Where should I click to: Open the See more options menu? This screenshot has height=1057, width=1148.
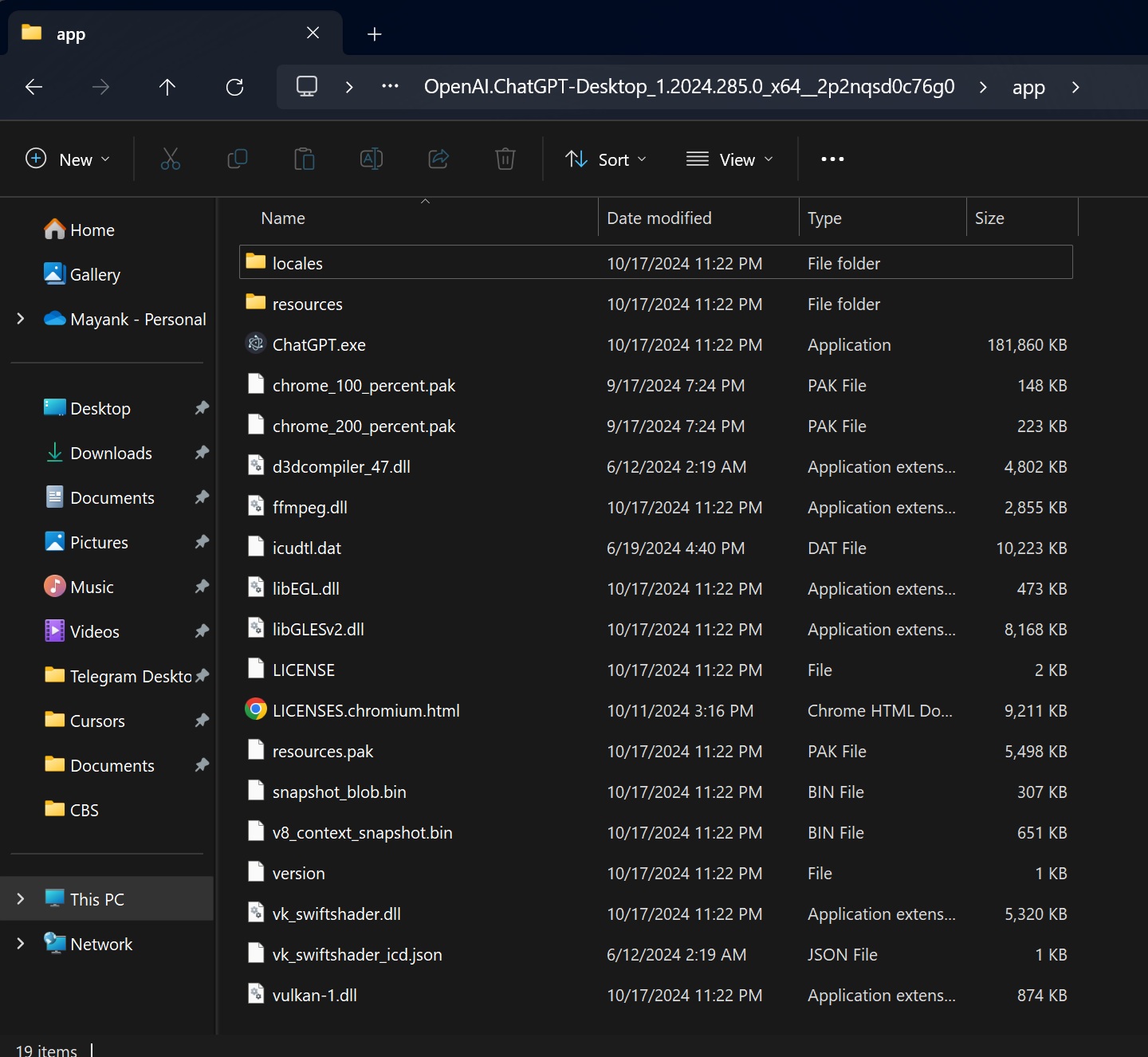[x=832, y=159]
